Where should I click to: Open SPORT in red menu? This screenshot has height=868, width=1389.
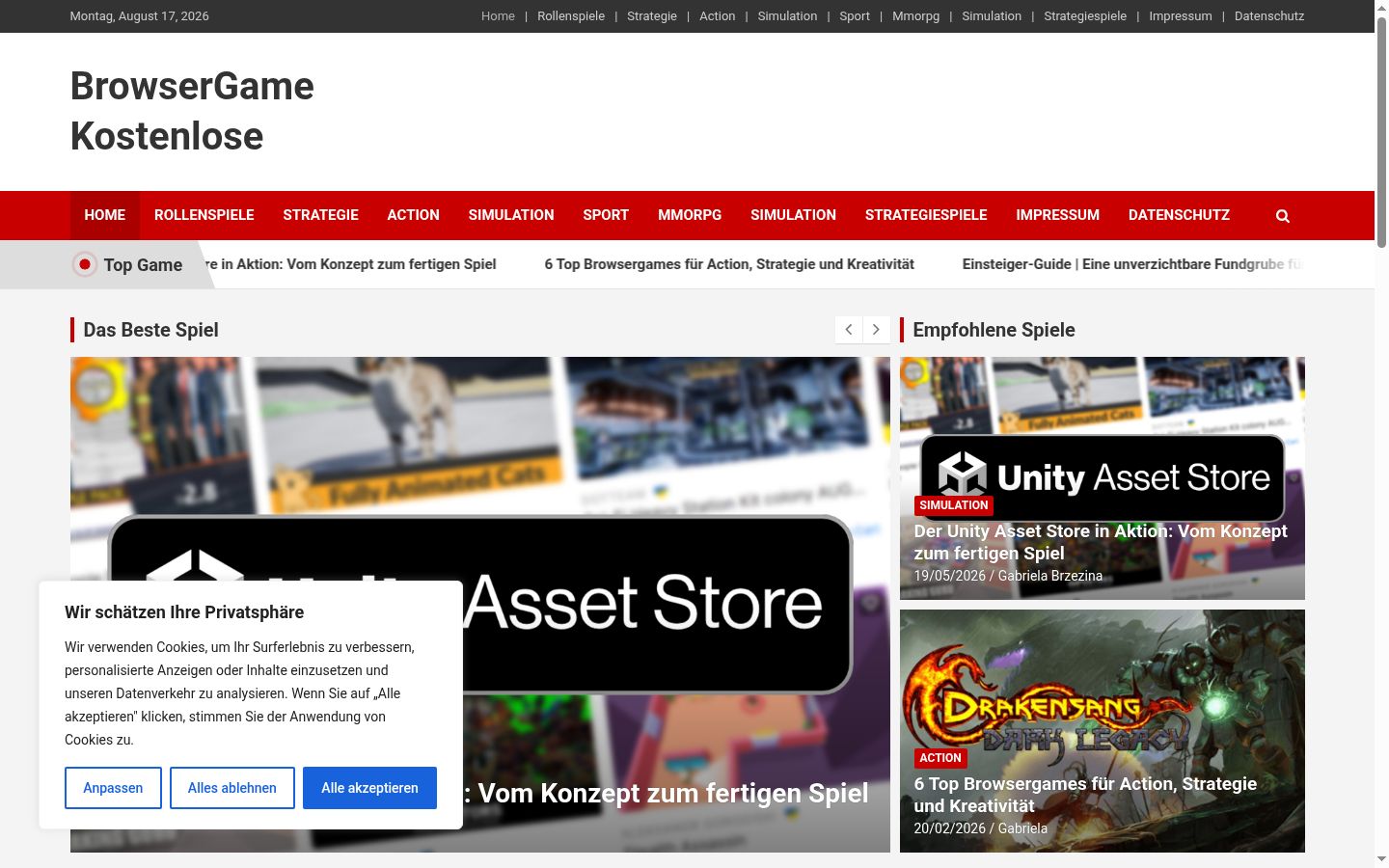click(606, 215)
